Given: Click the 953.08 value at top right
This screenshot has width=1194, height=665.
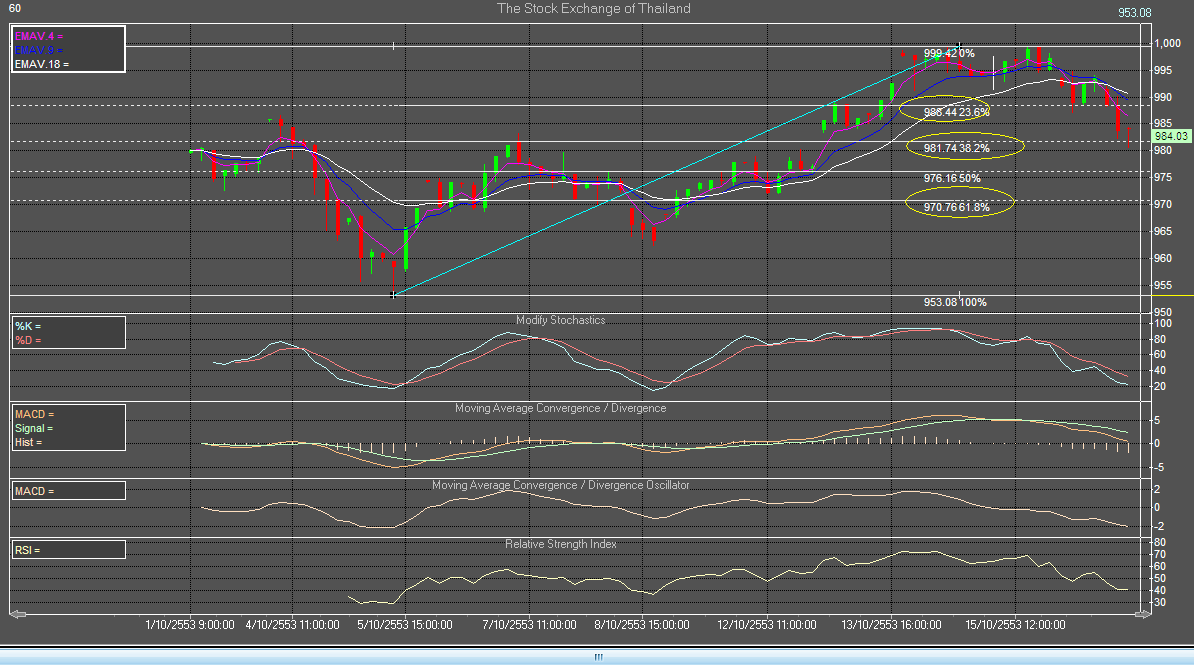Looking at the screenshot, I should click(1135, 13).
